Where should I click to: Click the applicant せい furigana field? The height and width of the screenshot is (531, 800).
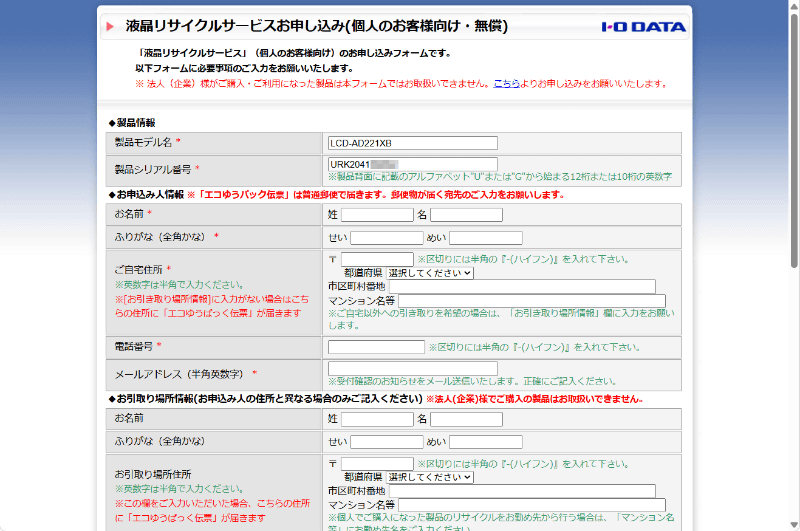387,238
